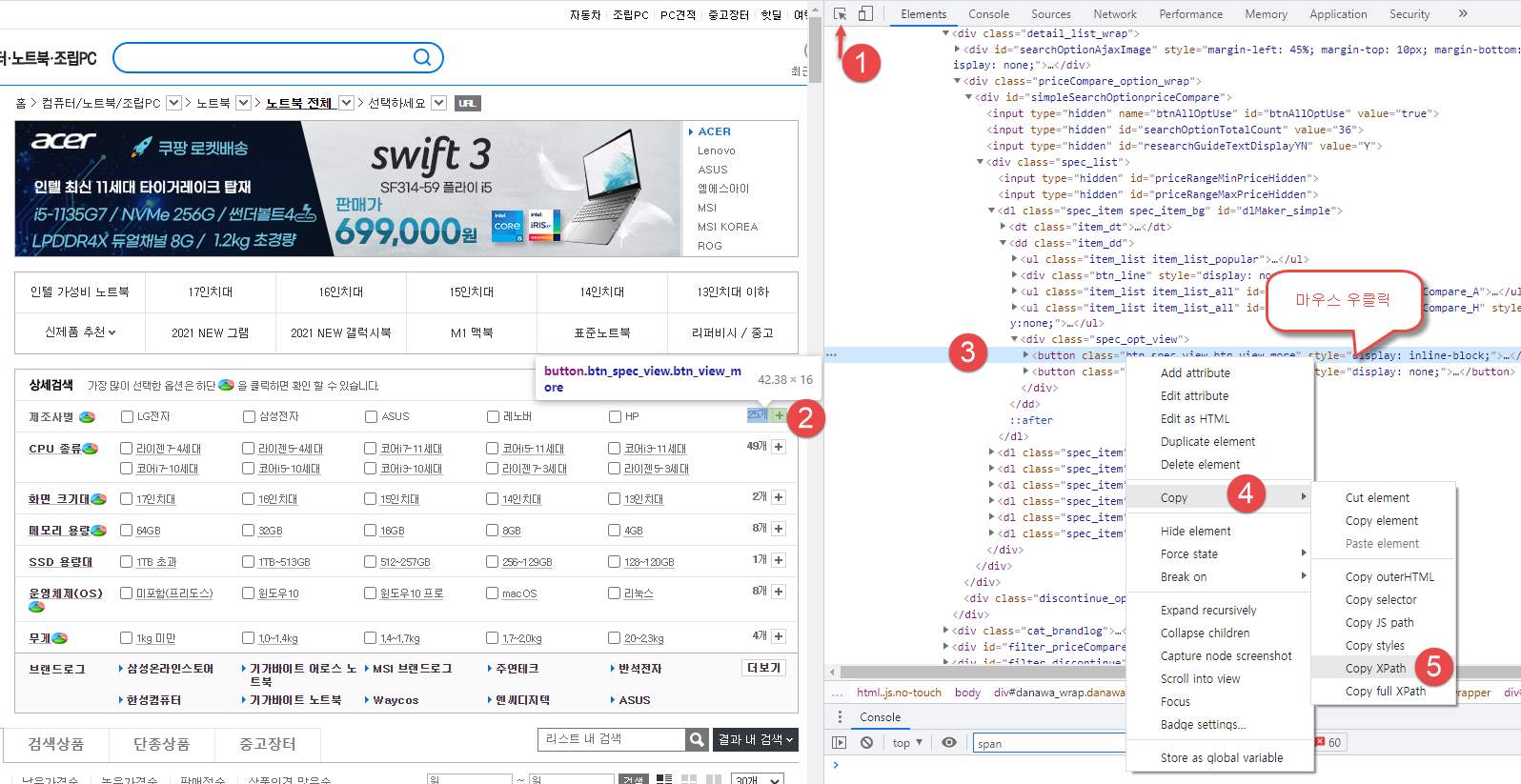Click the info icon beside CPU 종류

91,449
